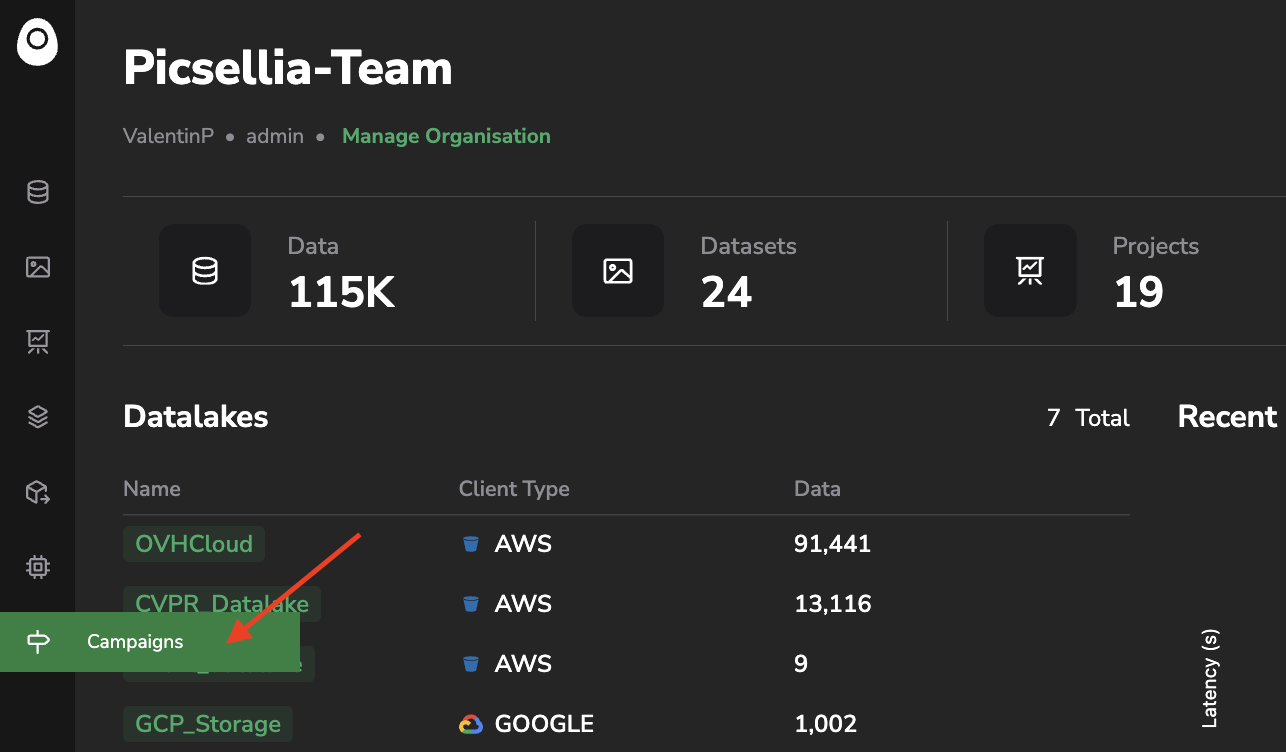Image resolution: width=1286 pixels, height=752 pixels.
Task: Click the AWS bucket icon in OVHCloud row
Action: pyautogui.click(x=470, y=544)
